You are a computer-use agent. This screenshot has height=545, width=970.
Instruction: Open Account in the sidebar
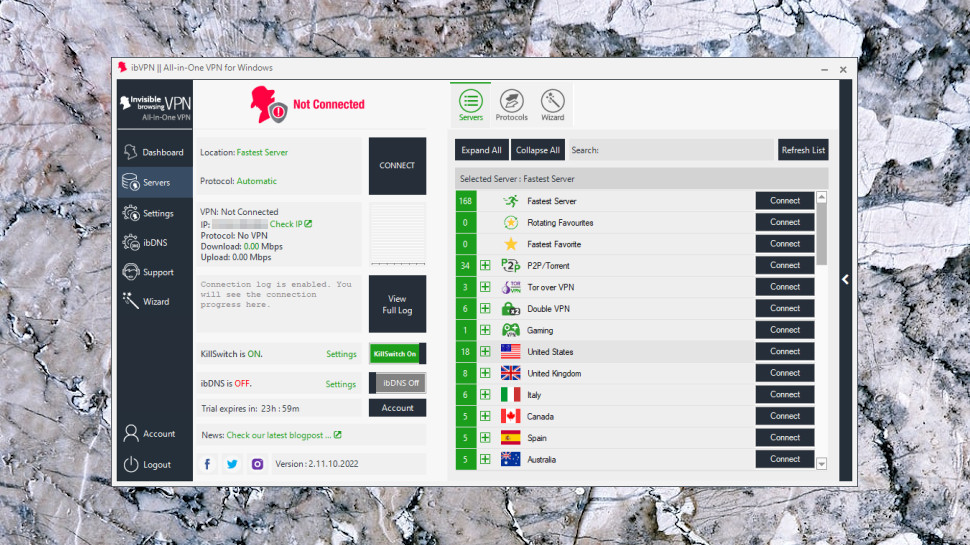coord(155,434)
